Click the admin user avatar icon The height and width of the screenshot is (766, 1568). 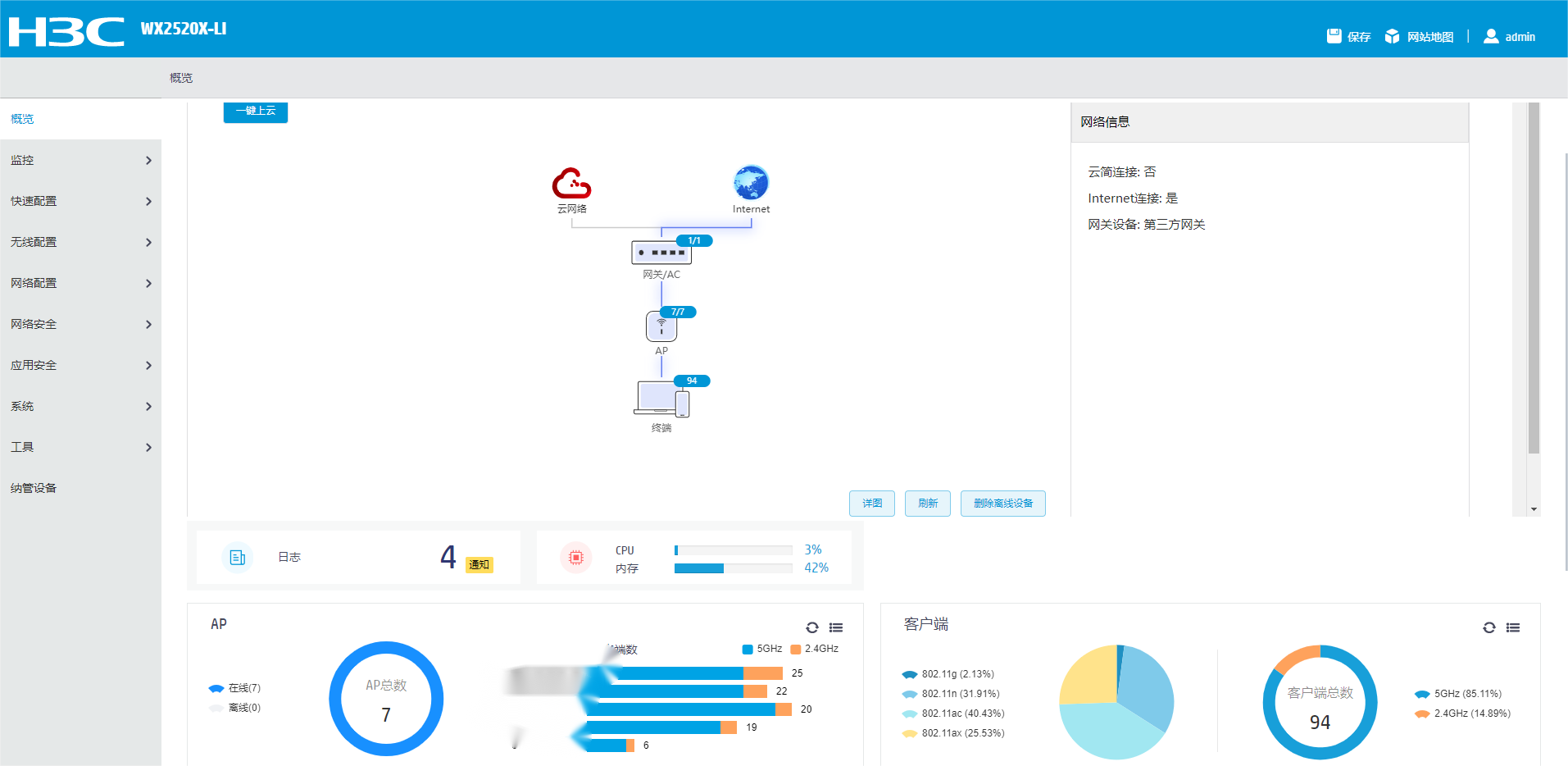coord(1491,36)
